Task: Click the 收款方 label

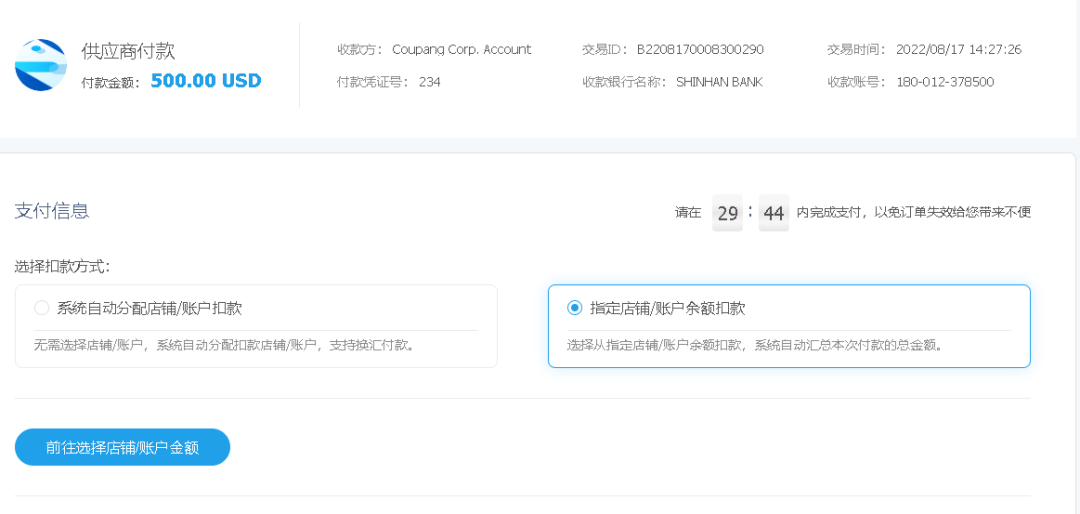Action: click(x=360, y=50)
